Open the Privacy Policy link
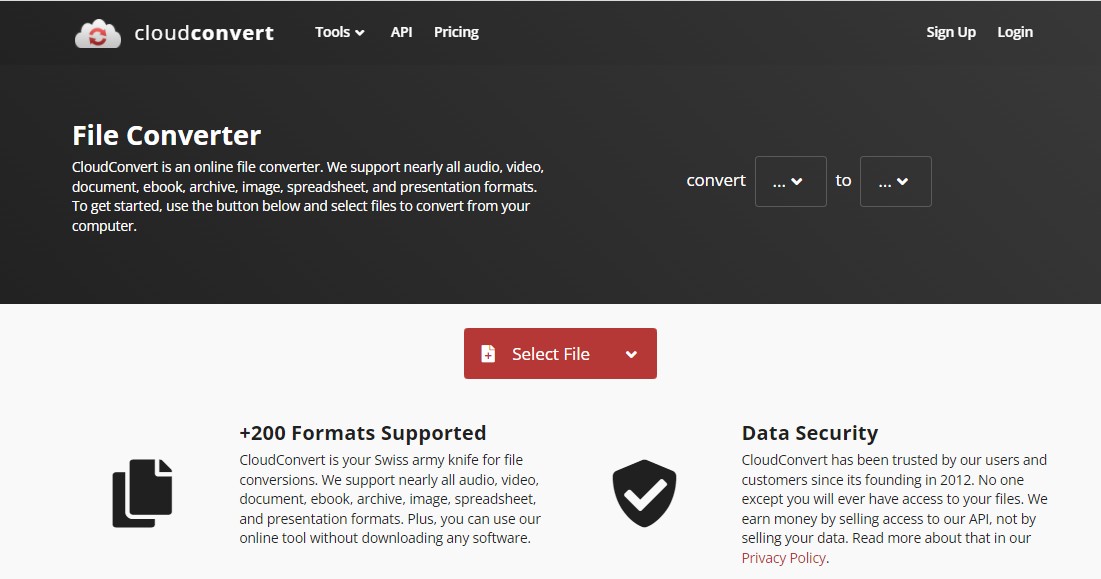The image size is (1101, 579). click(784, 558)
